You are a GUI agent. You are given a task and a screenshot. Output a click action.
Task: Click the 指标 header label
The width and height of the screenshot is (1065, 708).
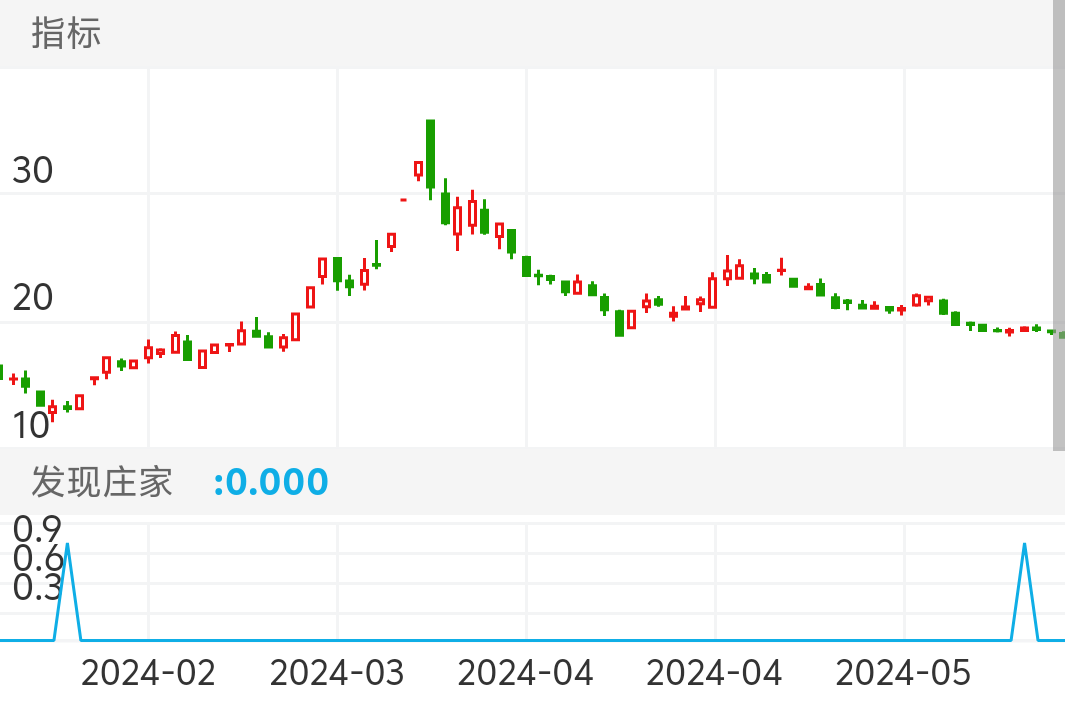pyautogui.click(x=66, y=33)
